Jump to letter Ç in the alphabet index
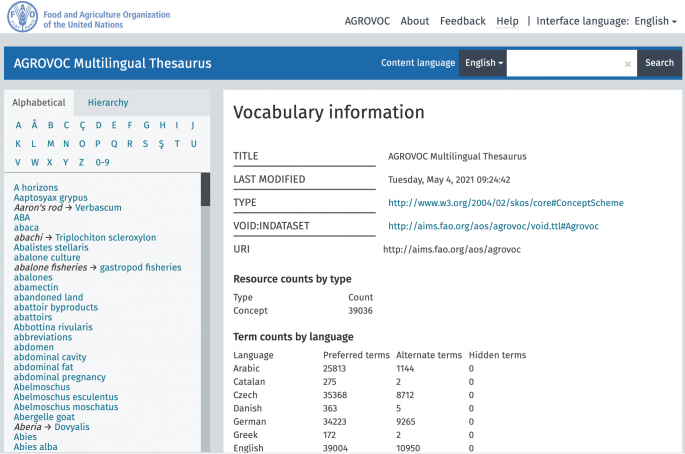Image resolution: width=685 pixels, height=454 pixels. 82,126
